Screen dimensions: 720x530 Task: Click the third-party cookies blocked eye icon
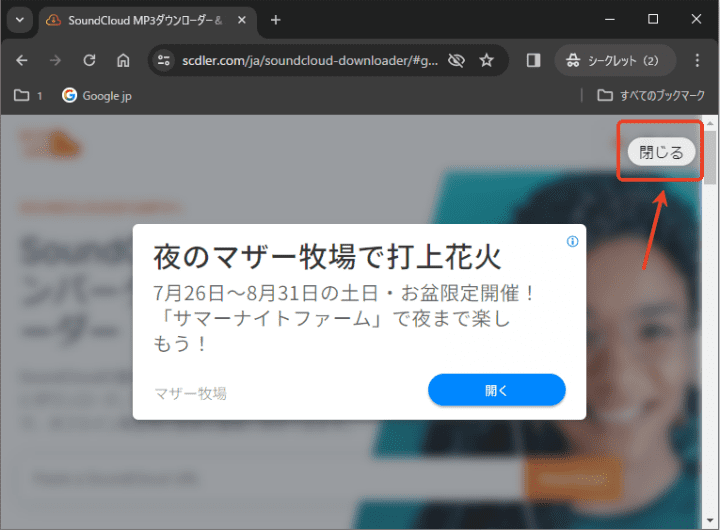click(x=456, y=60)
